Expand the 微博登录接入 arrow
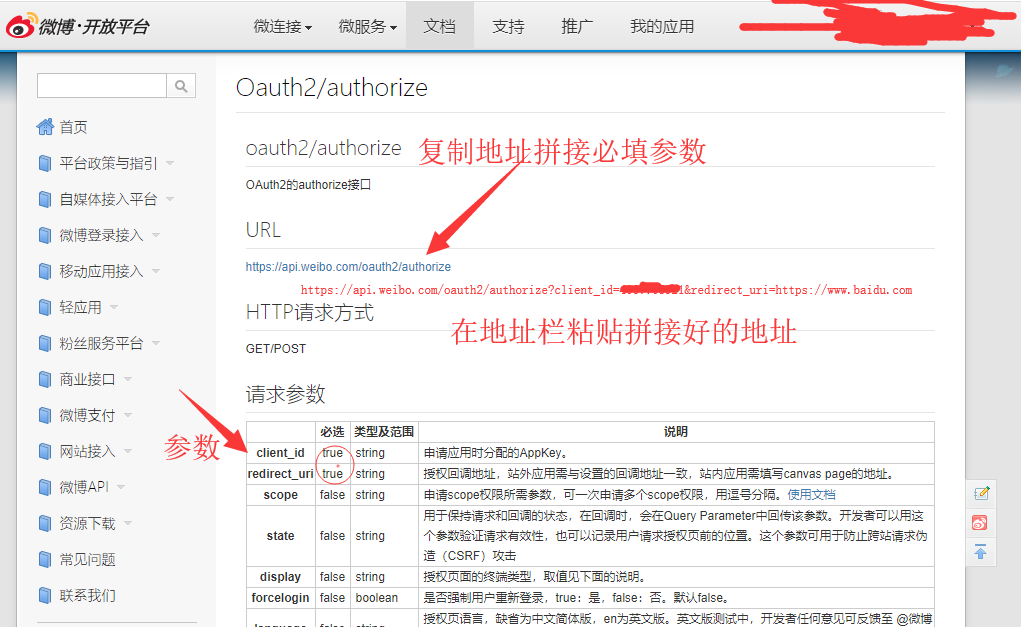Screen dimensions: 1021x627 click(156, 235)
